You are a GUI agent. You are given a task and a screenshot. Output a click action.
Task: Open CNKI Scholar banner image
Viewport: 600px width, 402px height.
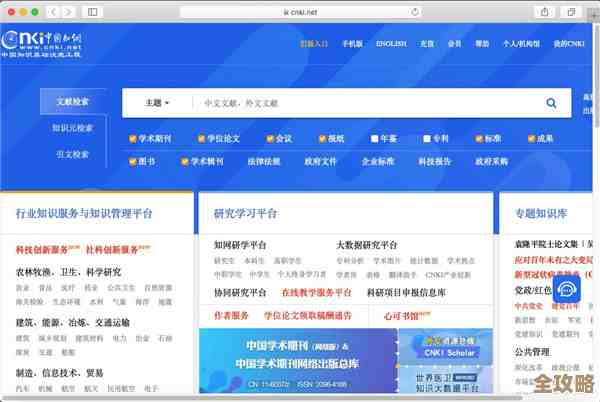point(446,347)
